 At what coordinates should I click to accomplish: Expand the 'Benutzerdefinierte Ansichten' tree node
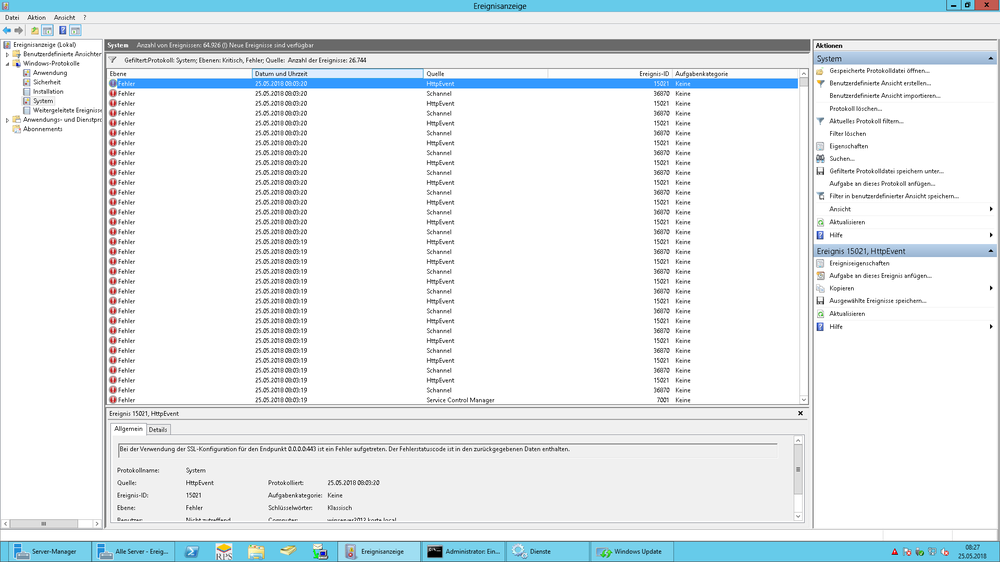(7, 54)
